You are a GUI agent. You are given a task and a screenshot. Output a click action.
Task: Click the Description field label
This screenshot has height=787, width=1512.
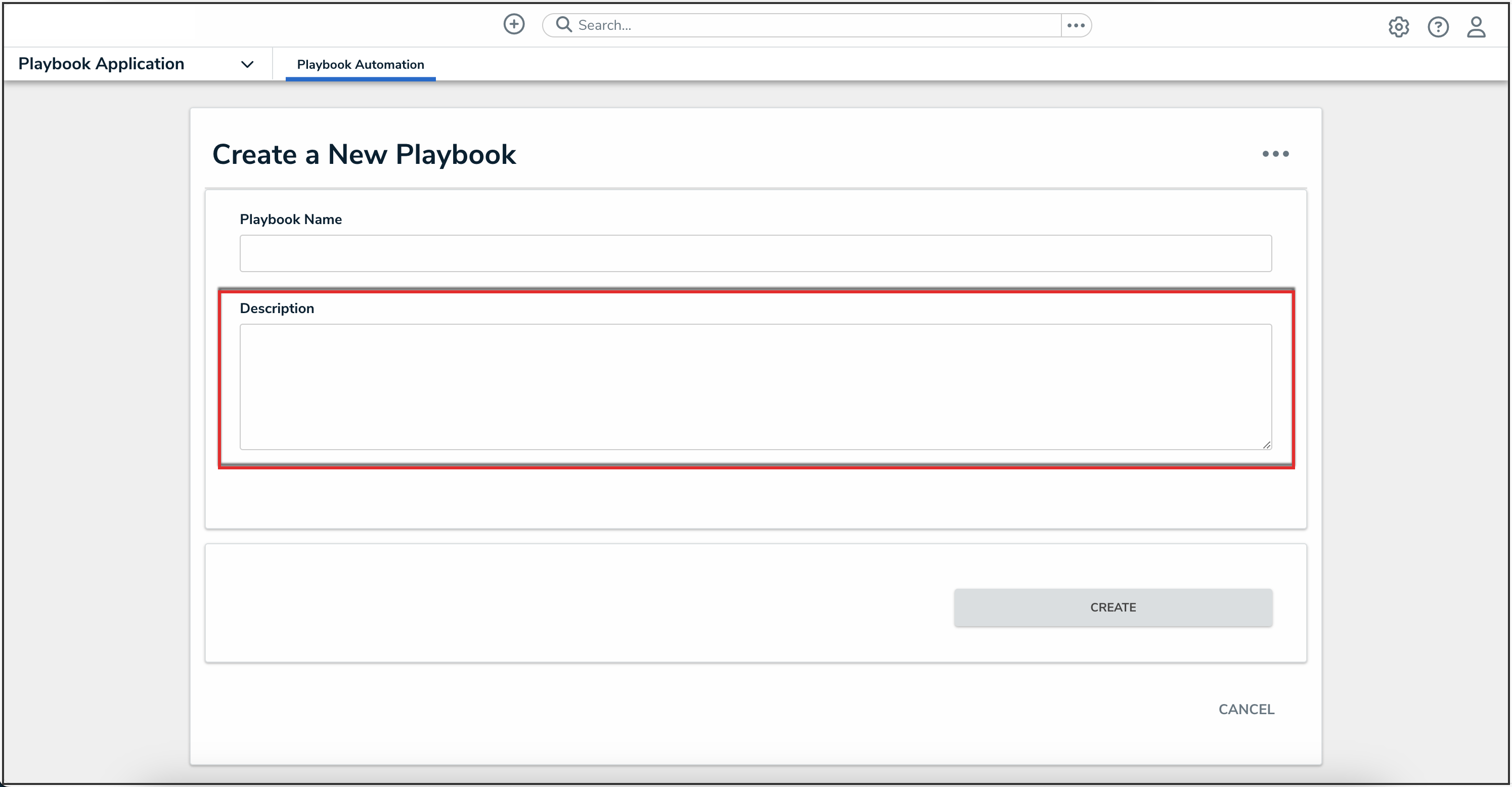coord(277,308)
